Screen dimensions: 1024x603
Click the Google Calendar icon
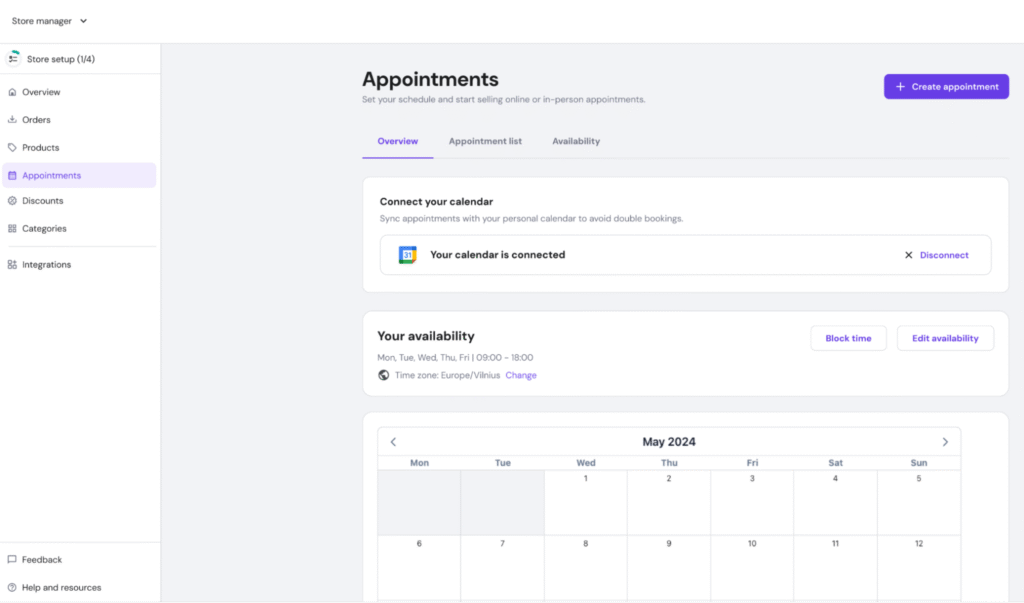[407, 255]
